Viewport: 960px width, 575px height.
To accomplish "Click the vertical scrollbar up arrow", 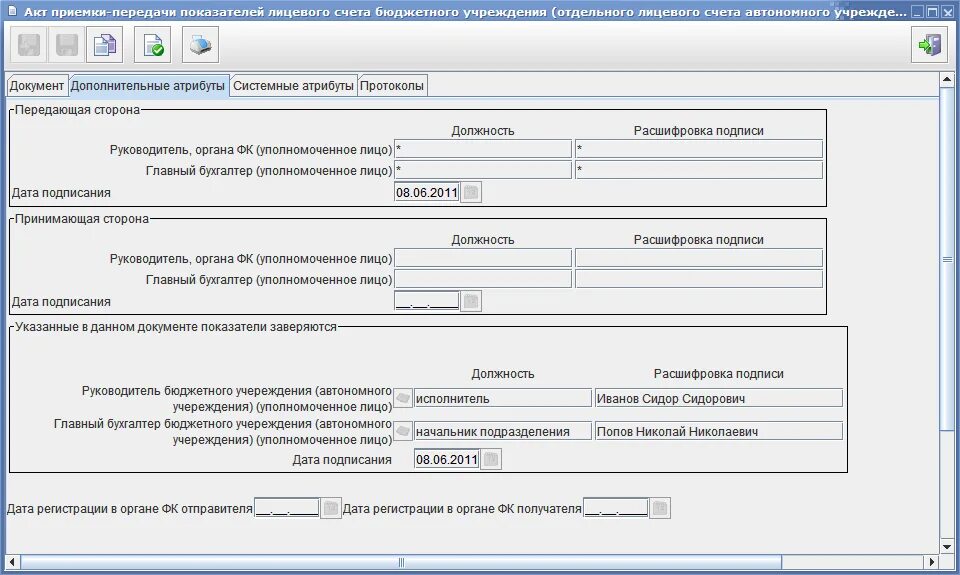I will (x=947, y=80).
